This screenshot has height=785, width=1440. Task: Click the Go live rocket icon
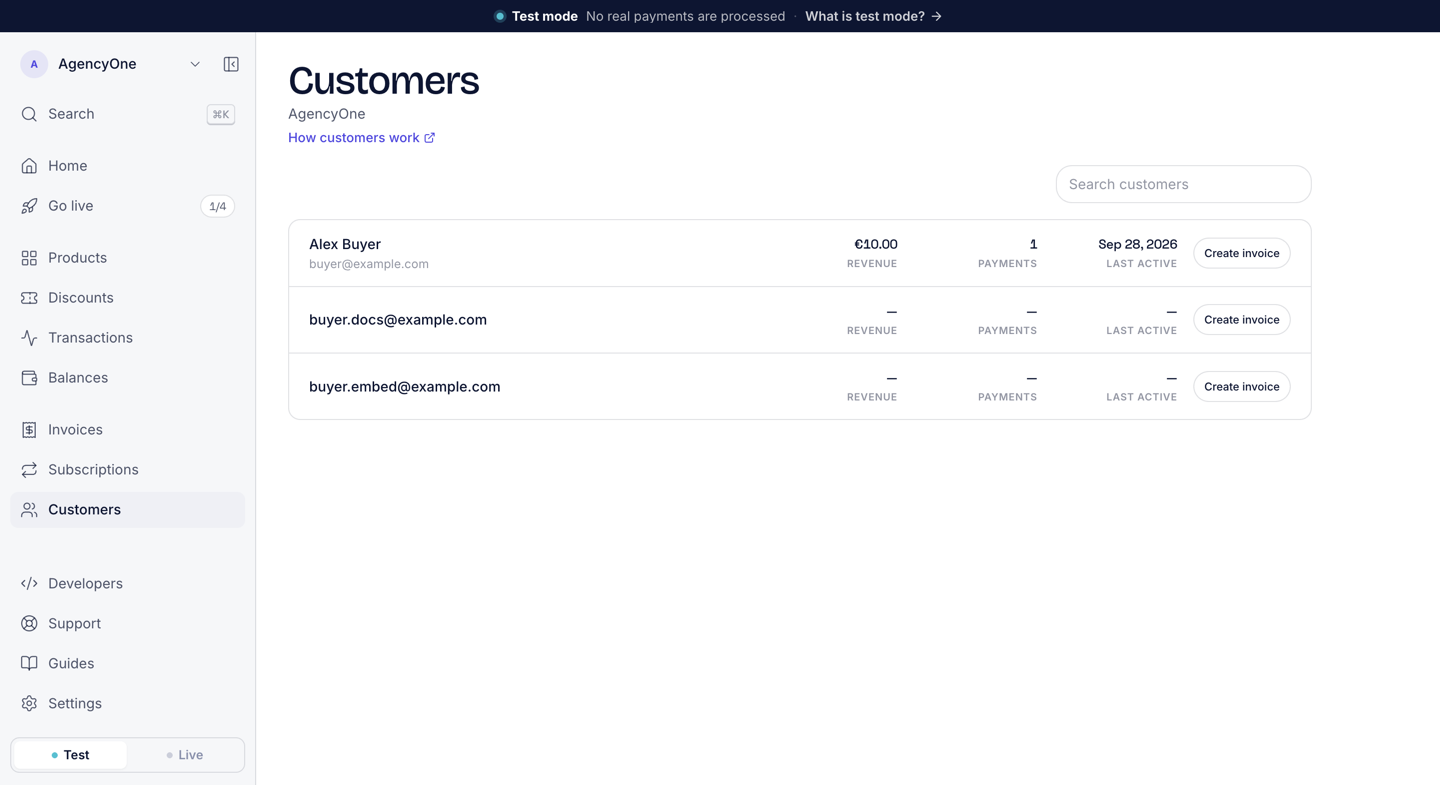click(29, 206)
